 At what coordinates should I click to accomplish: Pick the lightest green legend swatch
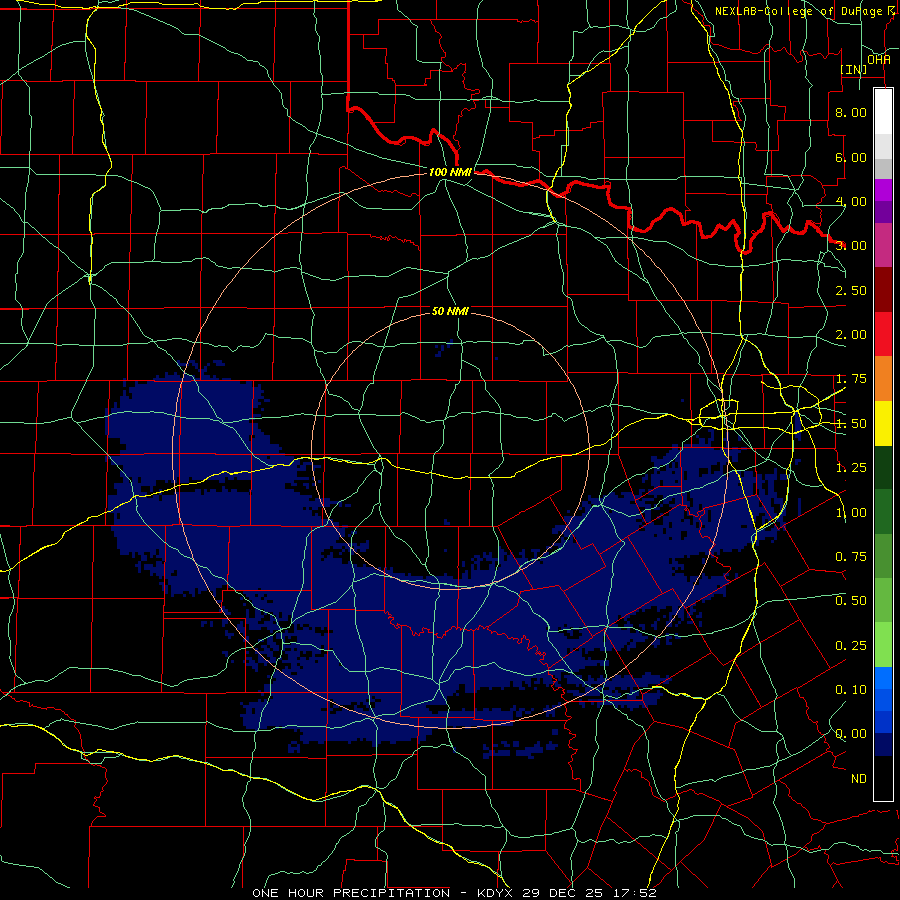pyautogui.click(x=883, y=645)
